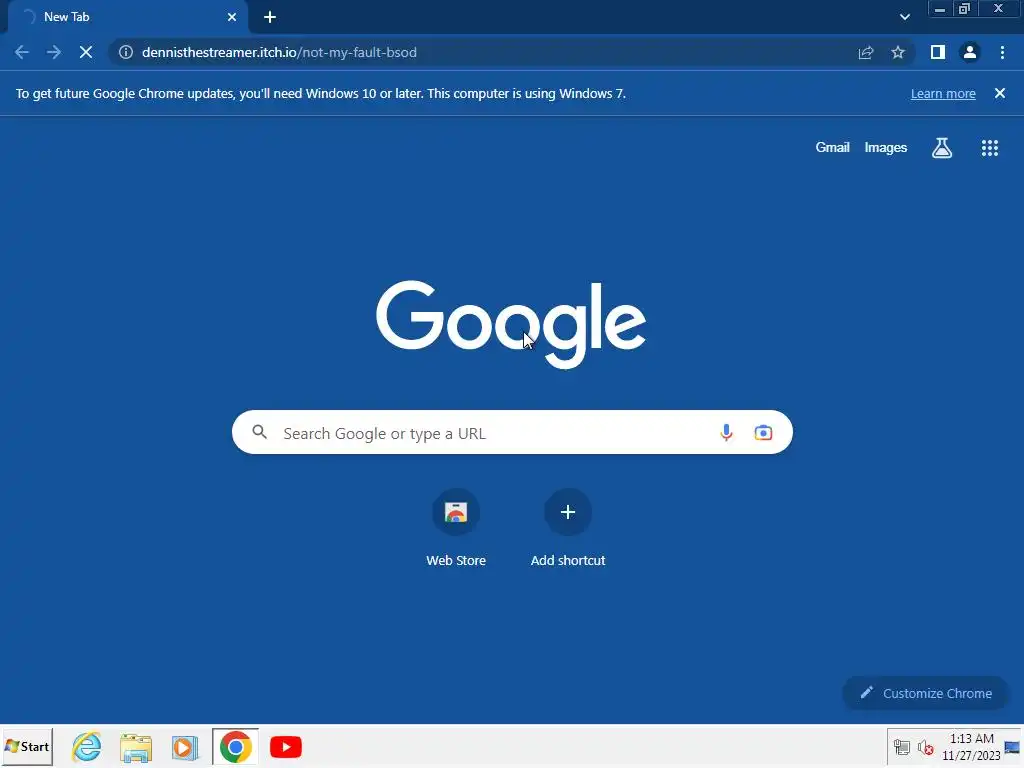The image size is (1024, 768).
Task: Click the Customize Chrome button
Action: (x=926, y=694)
